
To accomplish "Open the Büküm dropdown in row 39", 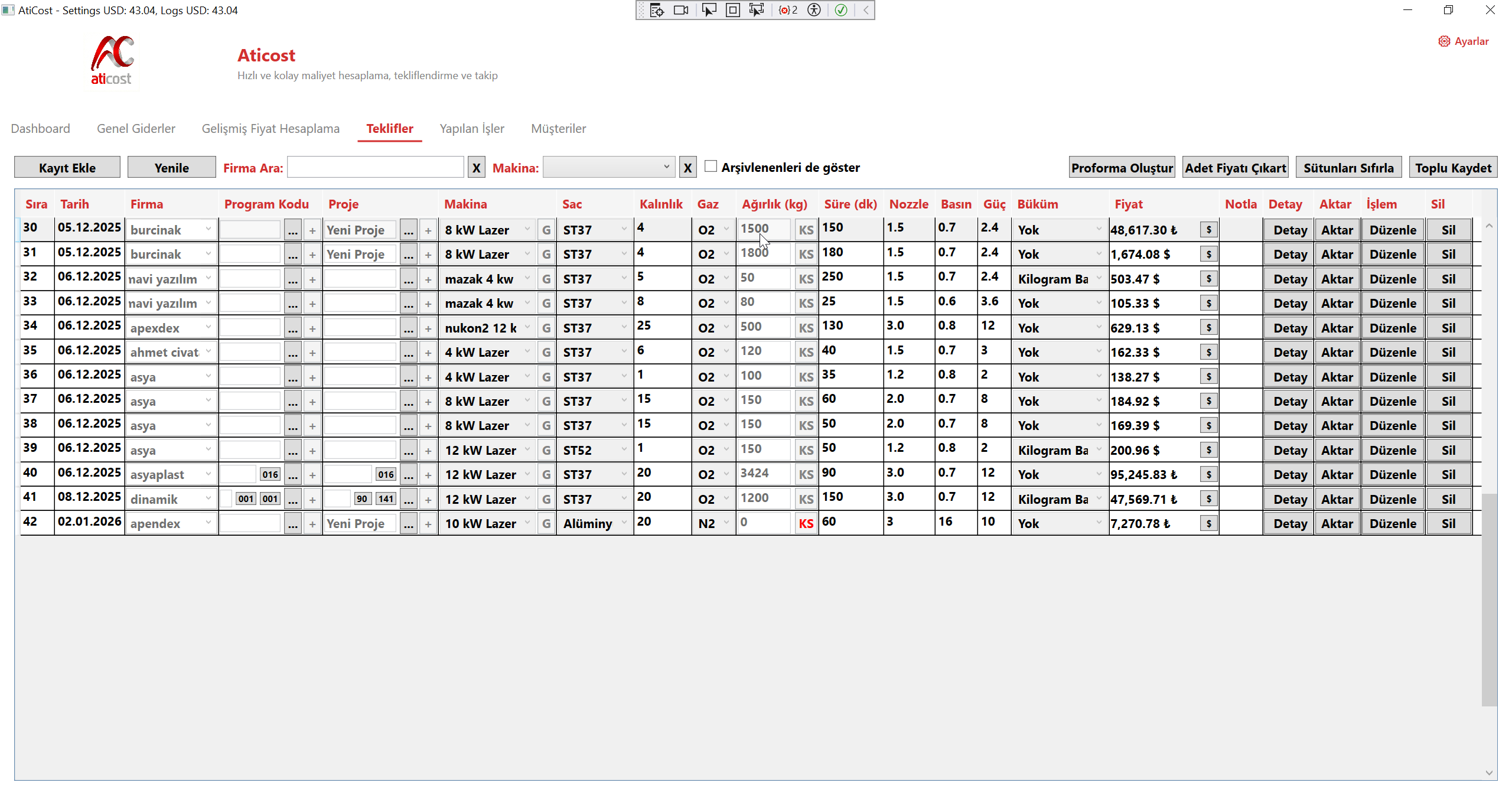I will (1099, 449).
